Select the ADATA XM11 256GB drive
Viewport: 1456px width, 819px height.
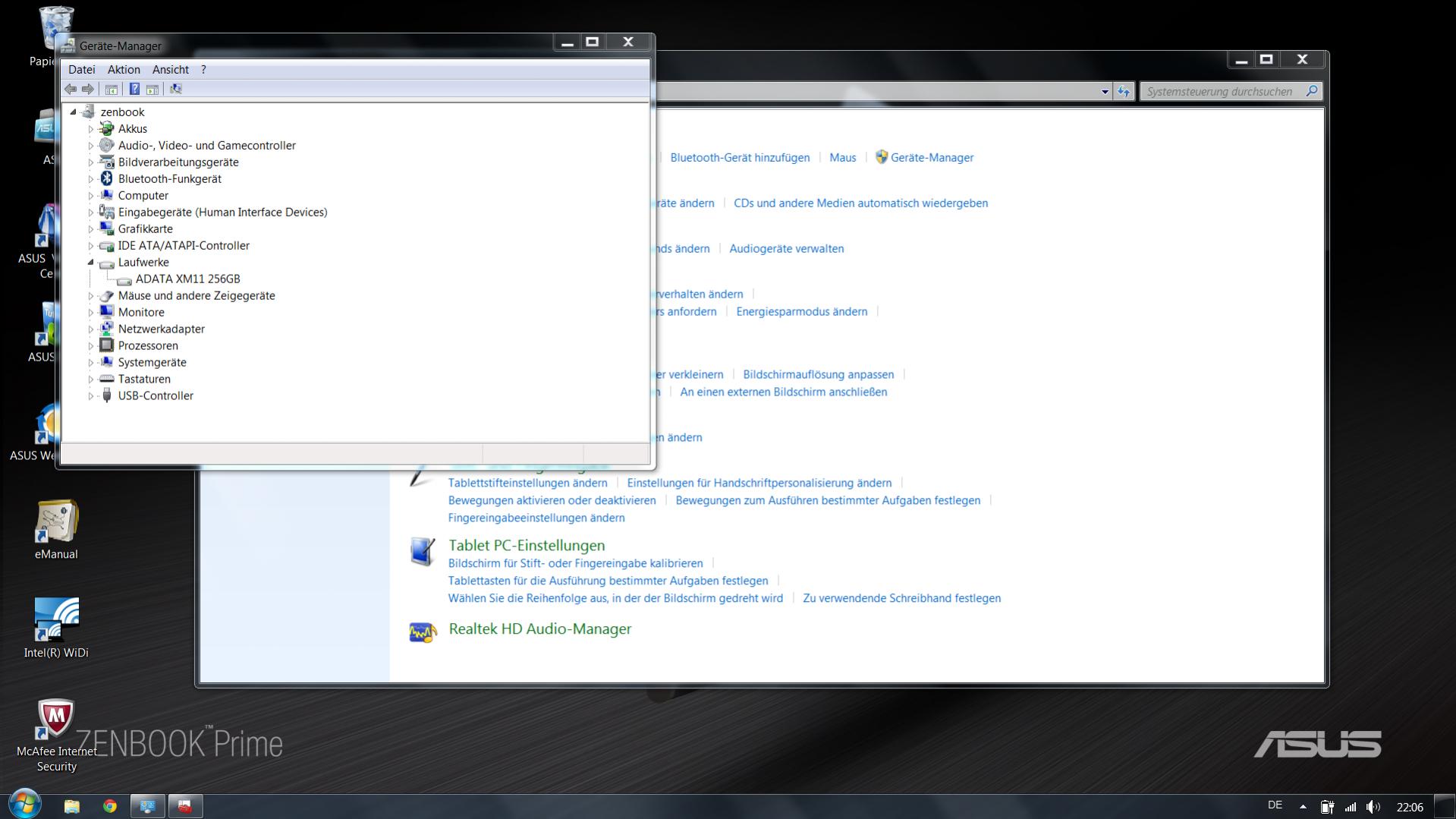[187, 279]
